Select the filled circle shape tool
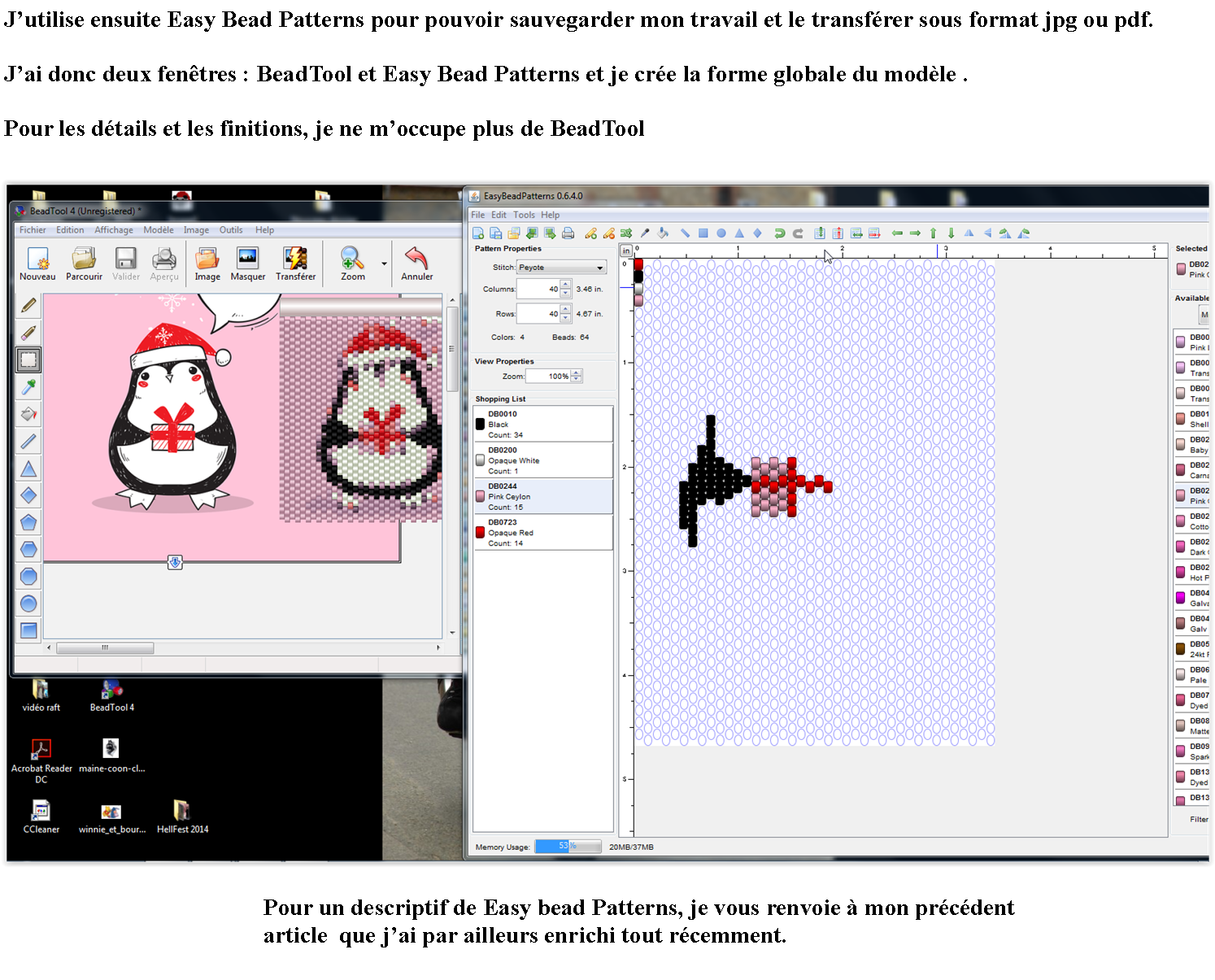Screen dimensions: 1215x980 [x=721, y=233]
